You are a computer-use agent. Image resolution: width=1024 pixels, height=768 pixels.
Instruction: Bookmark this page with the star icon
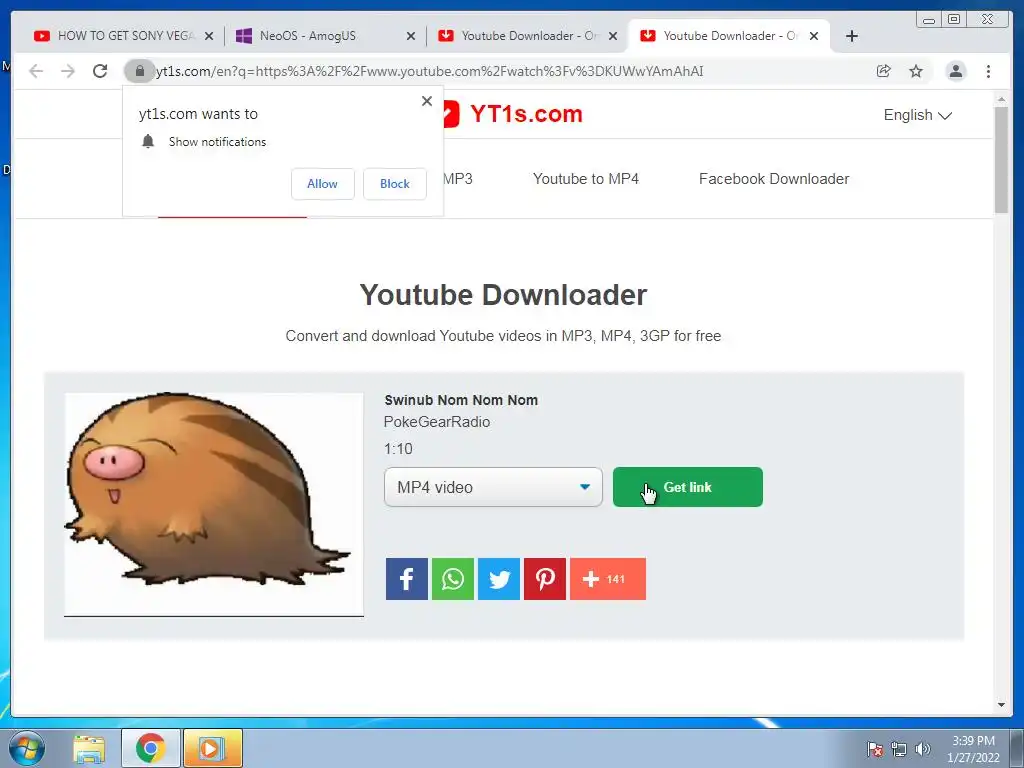[916, 71]
